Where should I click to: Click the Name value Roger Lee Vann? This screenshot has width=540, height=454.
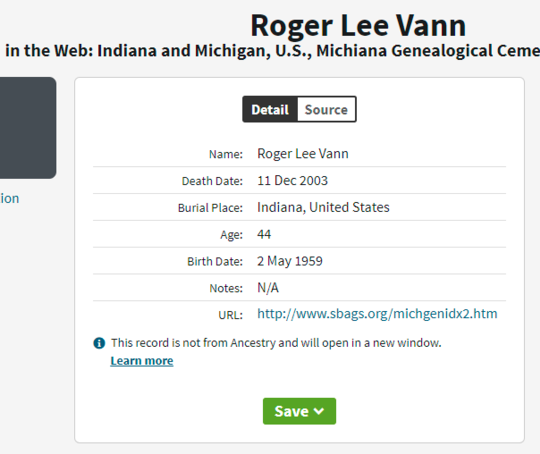point(303,154)
